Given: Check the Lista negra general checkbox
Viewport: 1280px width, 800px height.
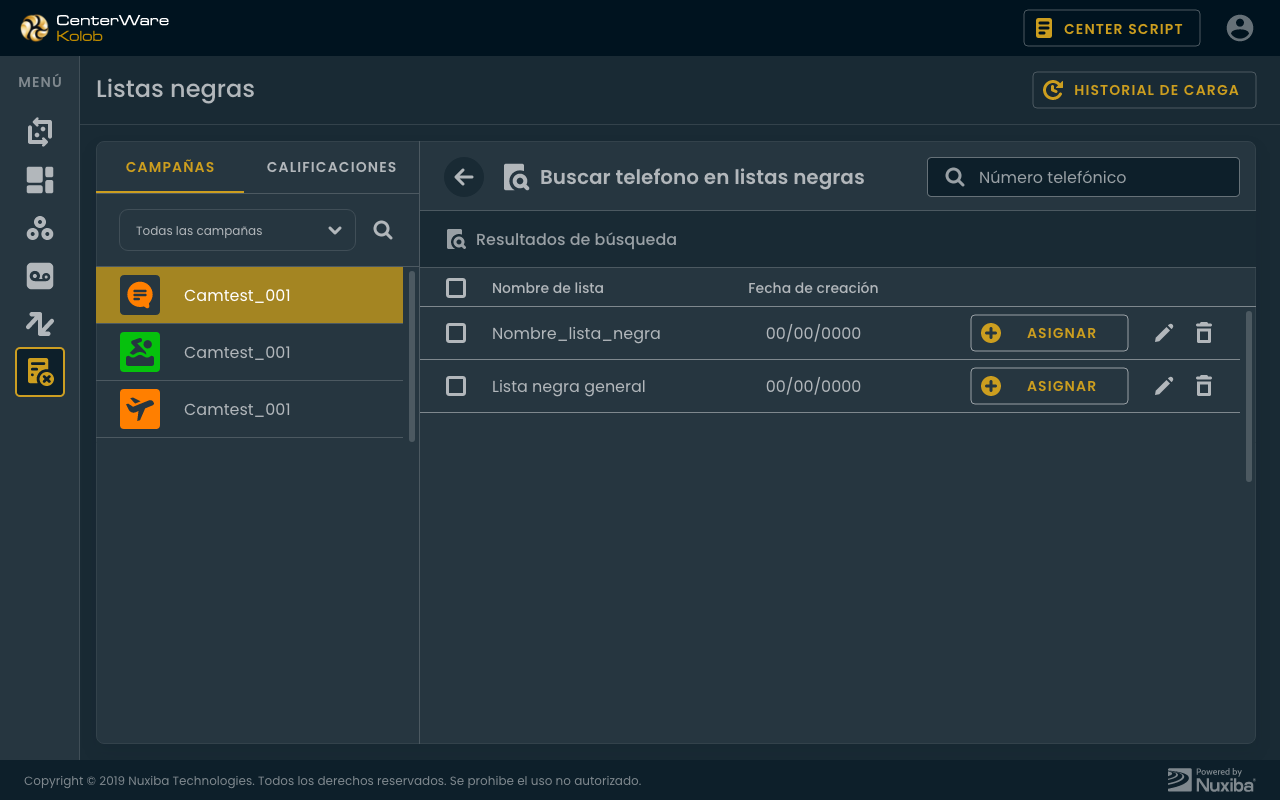Looking at the screenshot, I should pyautogui.click(x=456, y=386).
